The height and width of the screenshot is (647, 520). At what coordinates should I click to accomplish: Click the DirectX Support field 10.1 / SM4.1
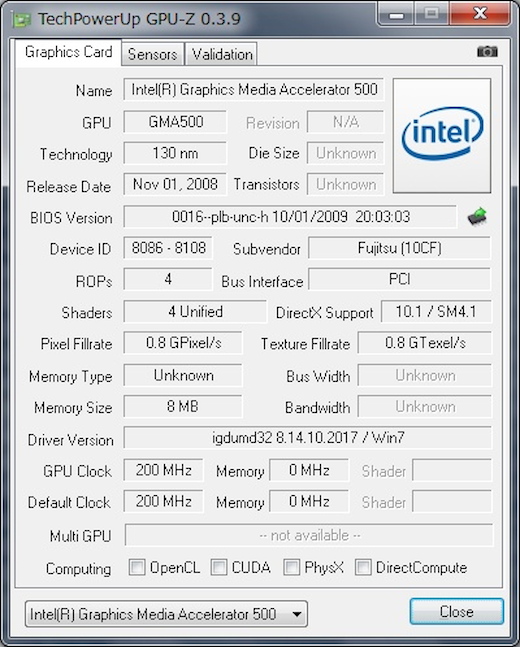click(436, 312)
